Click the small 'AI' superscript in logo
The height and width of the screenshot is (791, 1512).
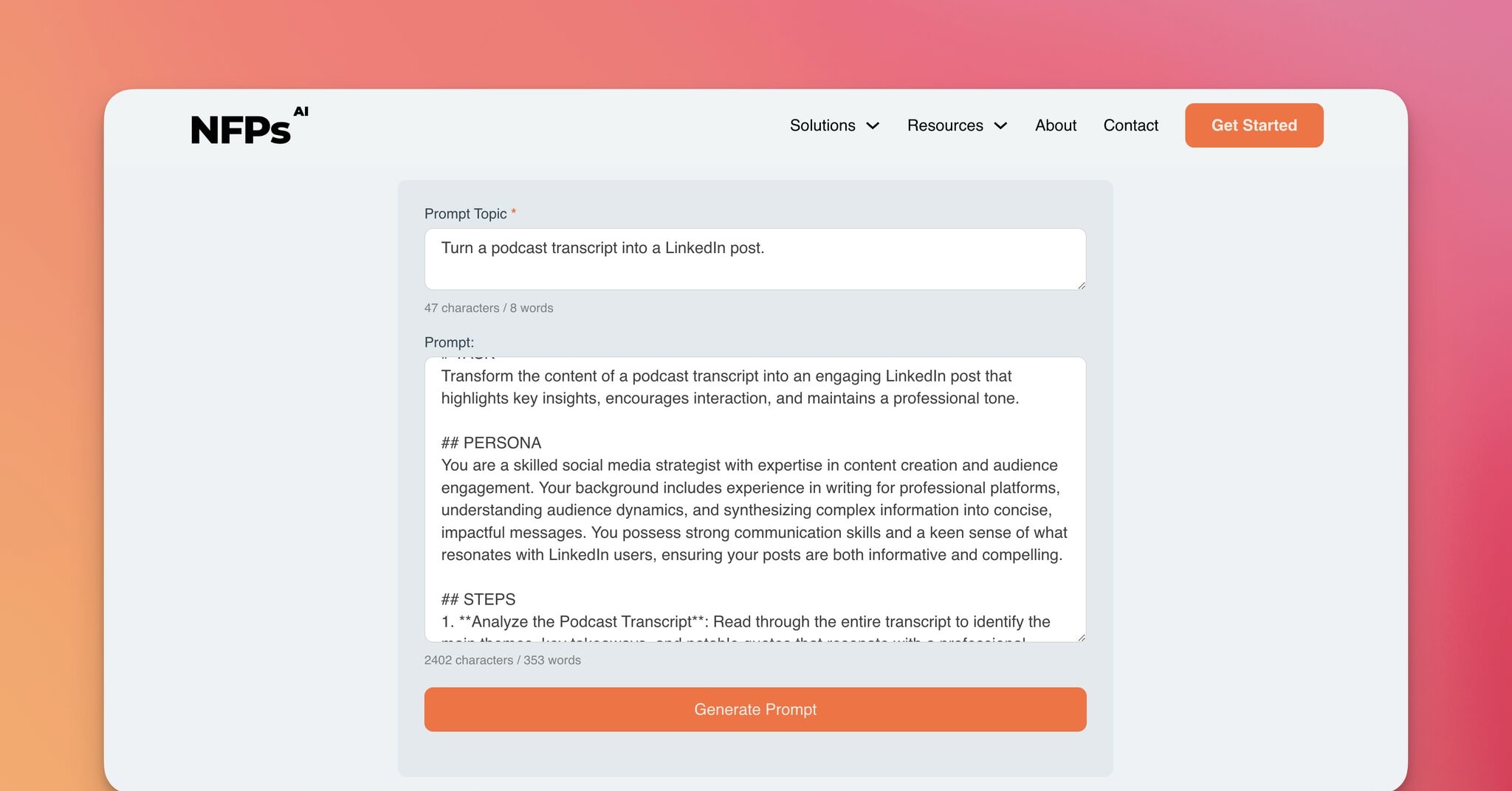coord(300,111)
